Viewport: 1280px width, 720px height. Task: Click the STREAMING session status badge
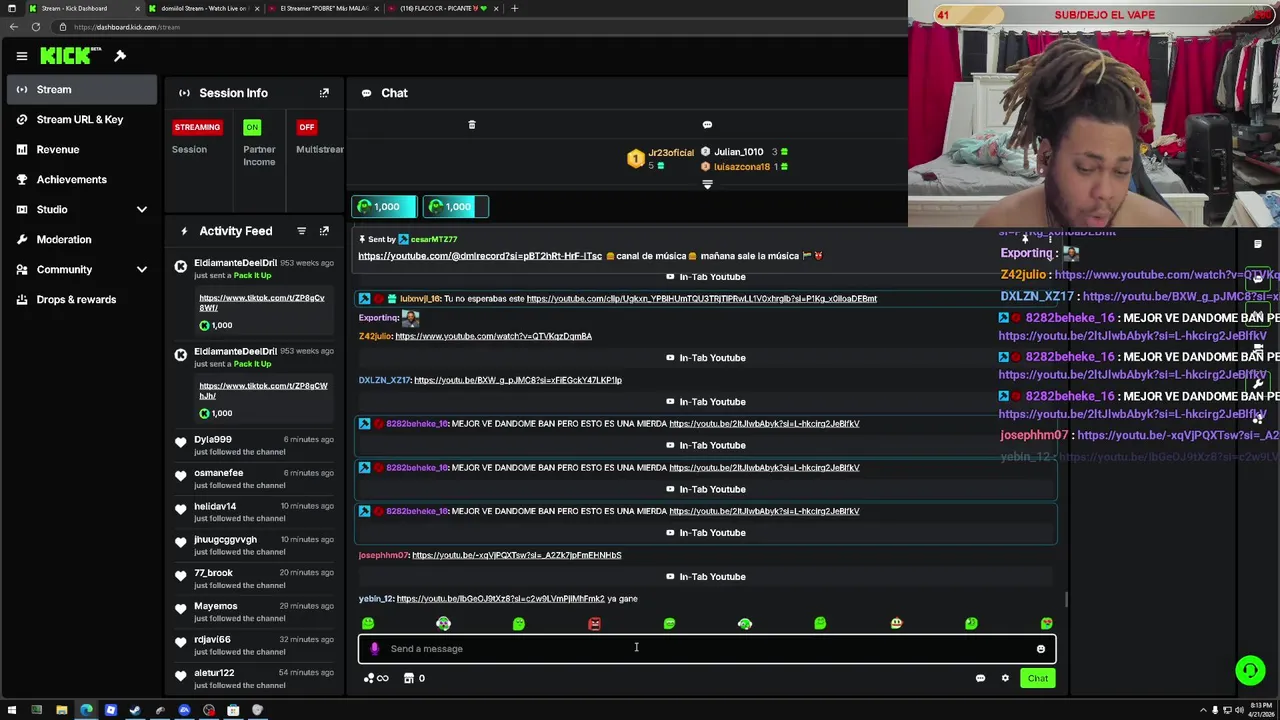click(197, 127)
